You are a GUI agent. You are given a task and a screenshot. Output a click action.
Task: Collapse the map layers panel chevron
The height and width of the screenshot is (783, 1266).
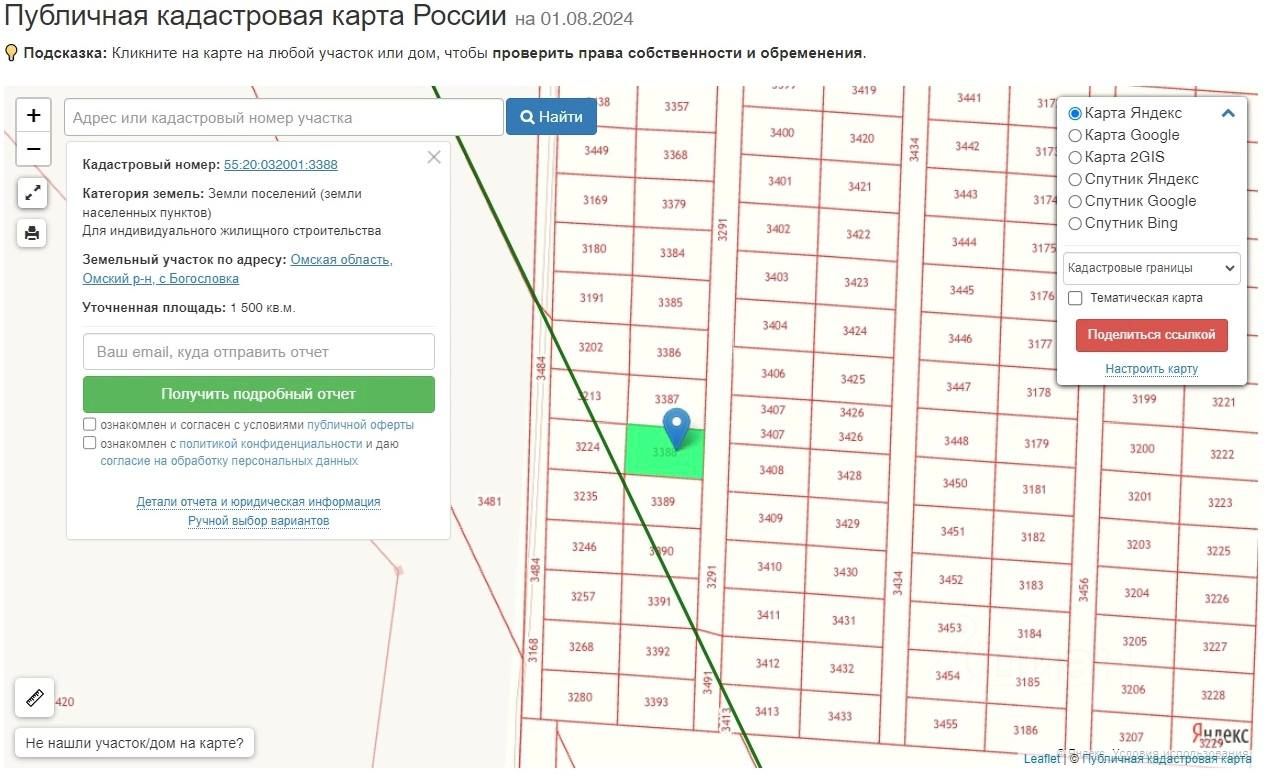pos(1229,113)
